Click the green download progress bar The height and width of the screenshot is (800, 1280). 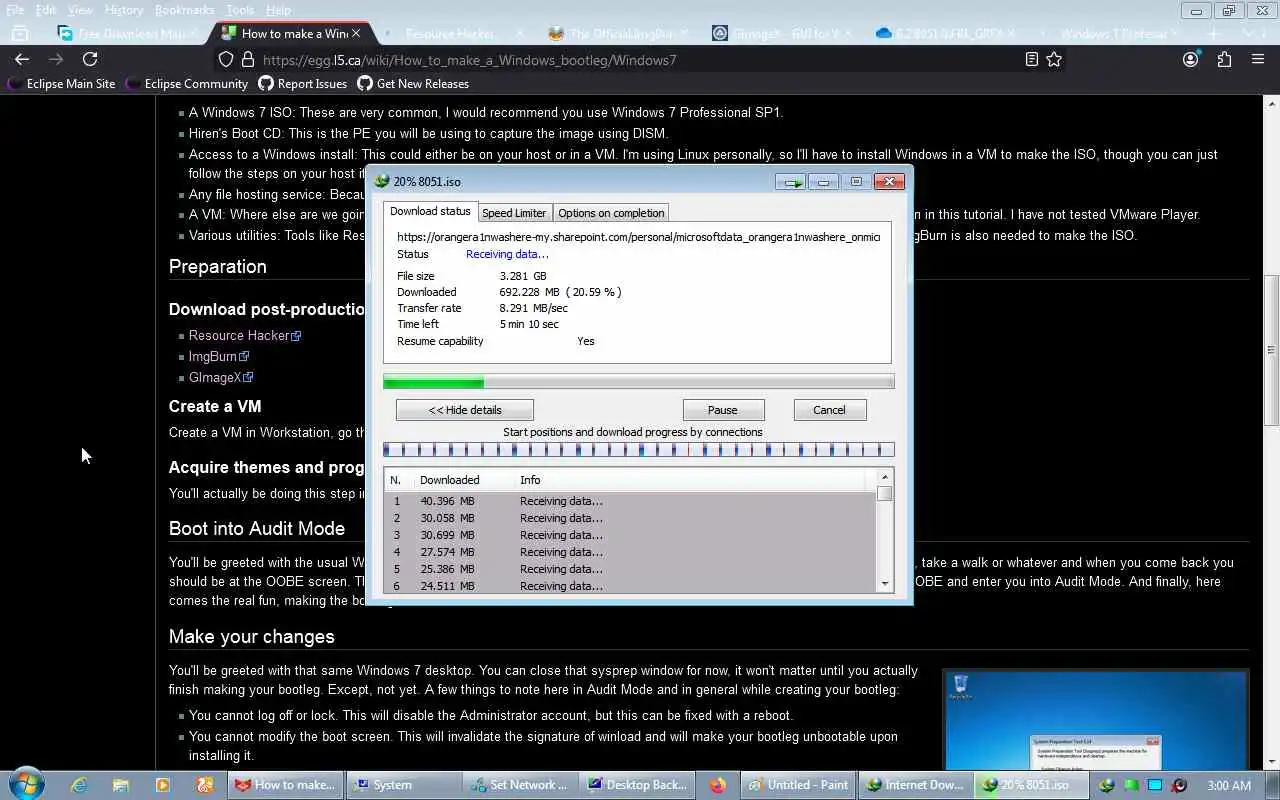click(x=638, y=382)
